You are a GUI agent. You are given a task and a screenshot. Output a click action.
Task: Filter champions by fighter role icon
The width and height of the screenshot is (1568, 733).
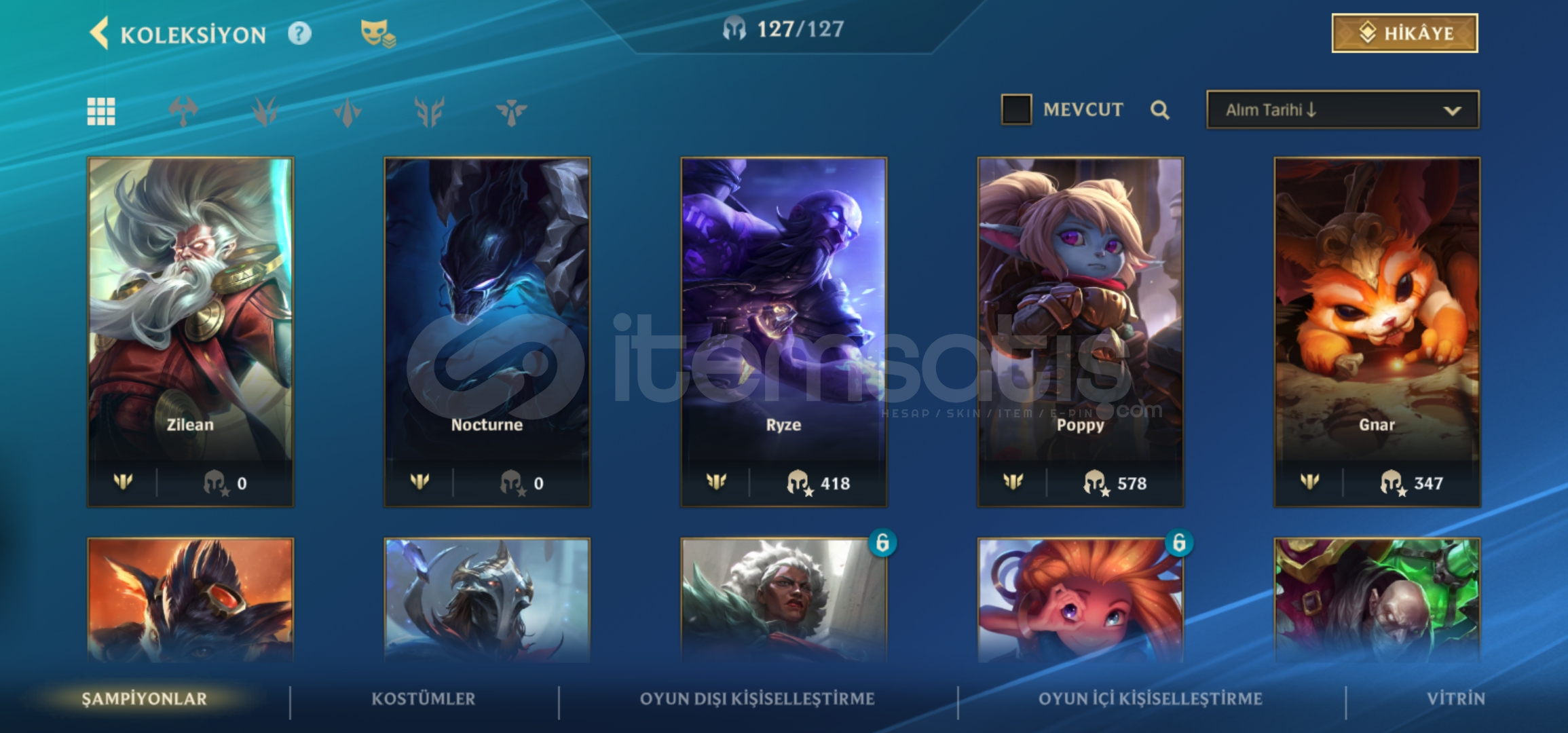[183, 111]
